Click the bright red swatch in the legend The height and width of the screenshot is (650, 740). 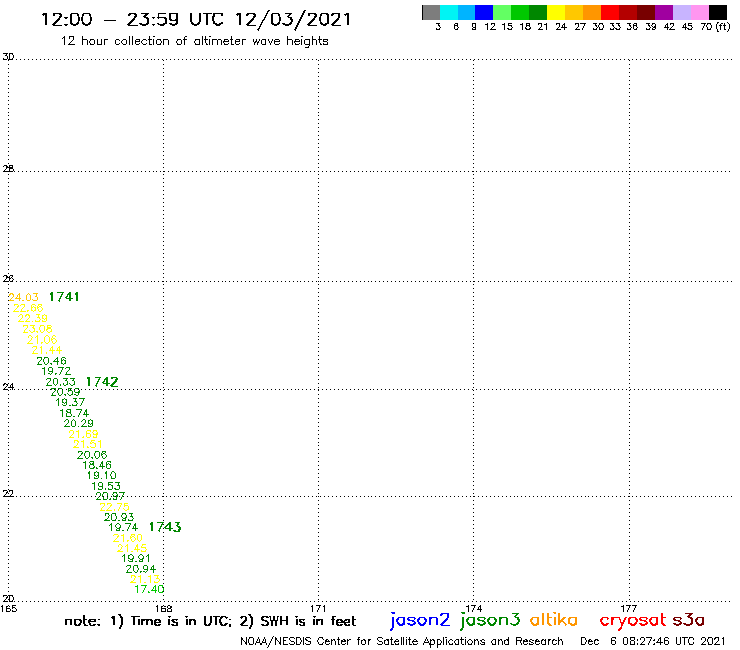tap(610, 12)
